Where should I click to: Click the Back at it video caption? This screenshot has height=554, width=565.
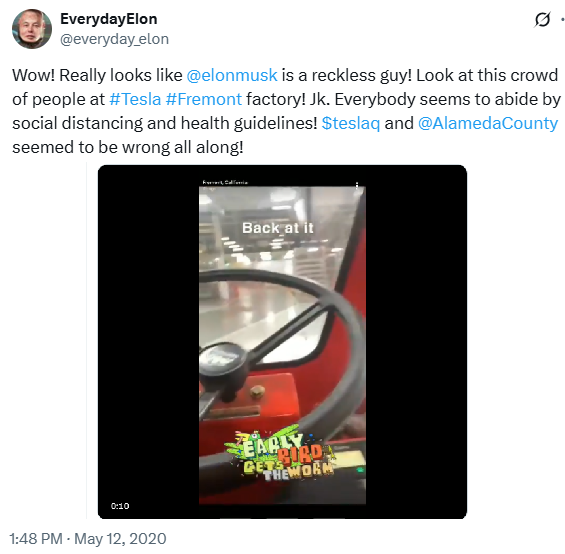point(277,228)
